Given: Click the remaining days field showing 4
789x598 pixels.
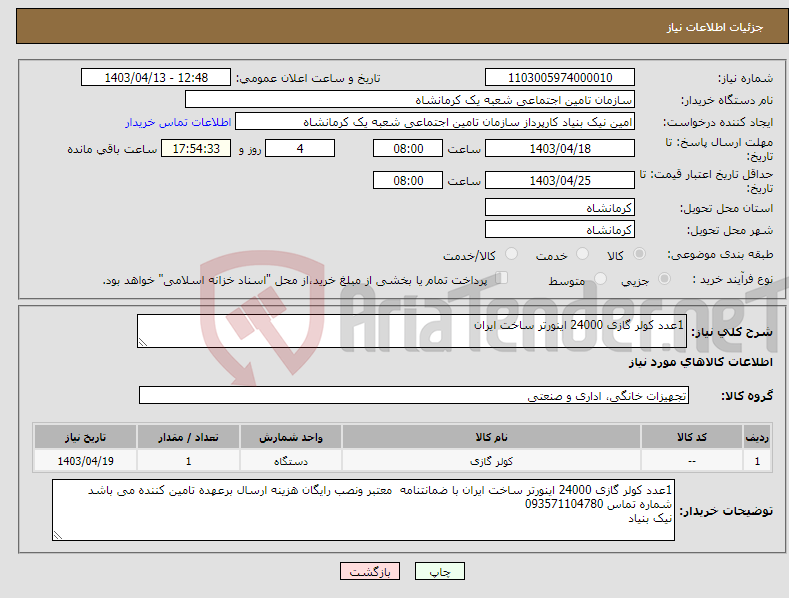Looking at the screenshot, I should pos(300,148).
